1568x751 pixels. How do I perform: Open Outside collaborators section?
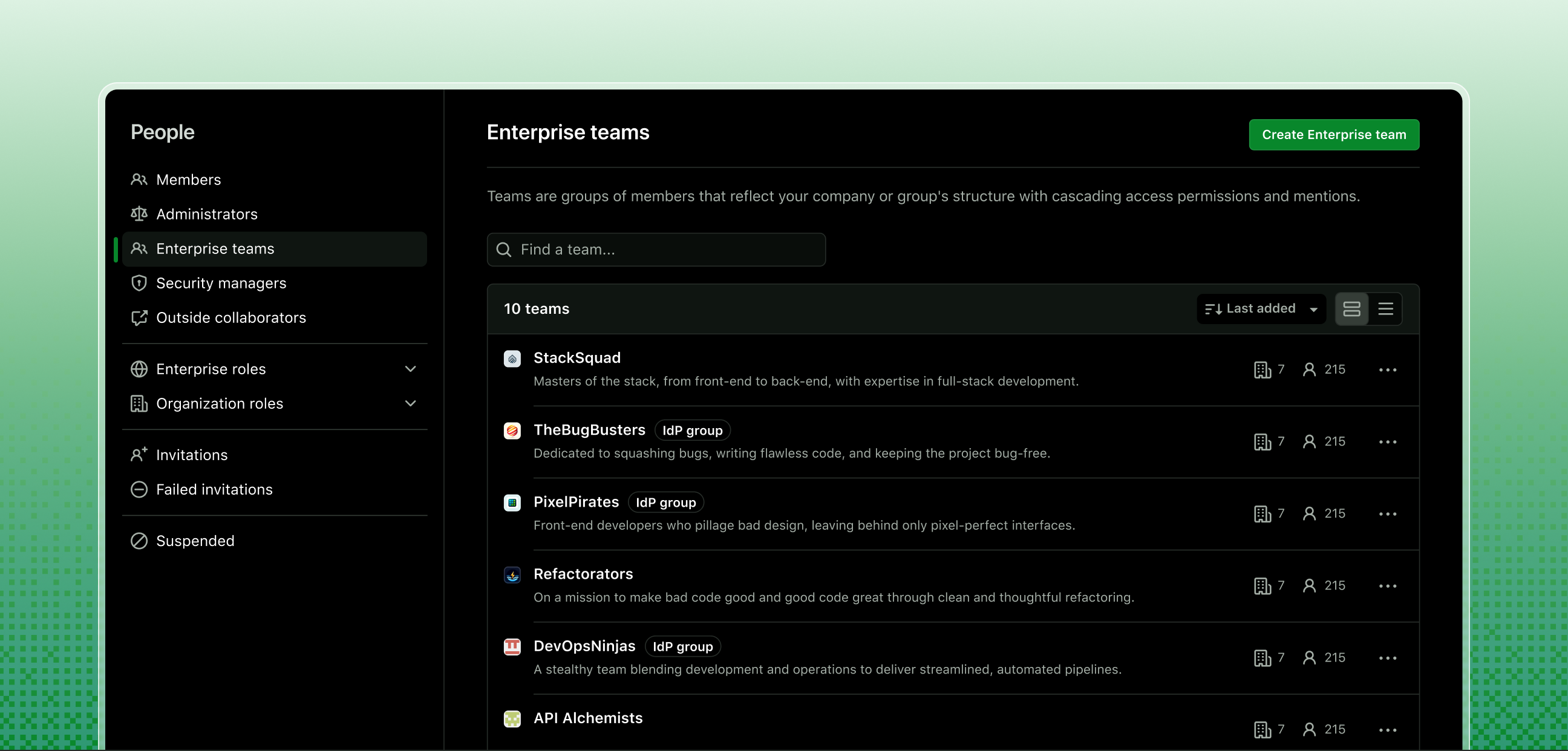[x=274, y=317]
